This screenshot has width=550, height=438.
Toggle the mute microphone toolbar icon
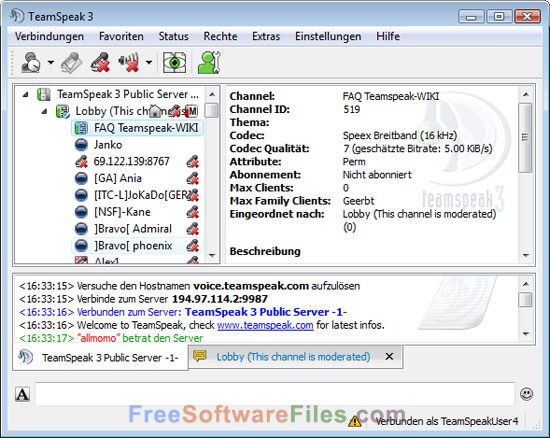tap(100, 62)
